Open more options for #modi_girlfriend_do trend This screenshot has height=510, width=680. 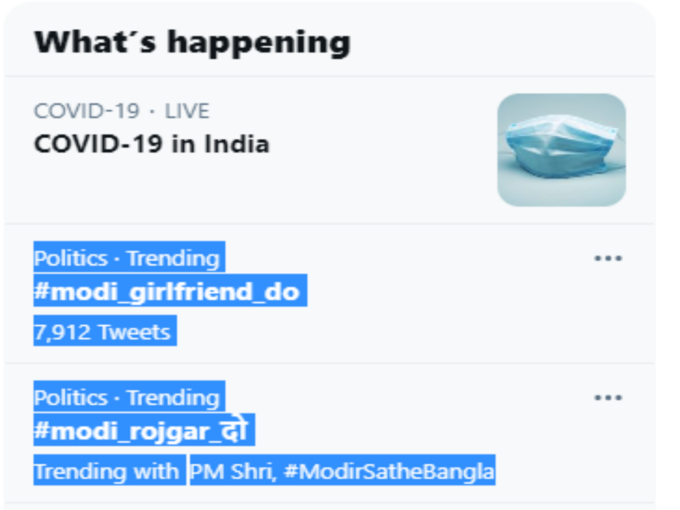pyautogui.click(x=608, y=258)
